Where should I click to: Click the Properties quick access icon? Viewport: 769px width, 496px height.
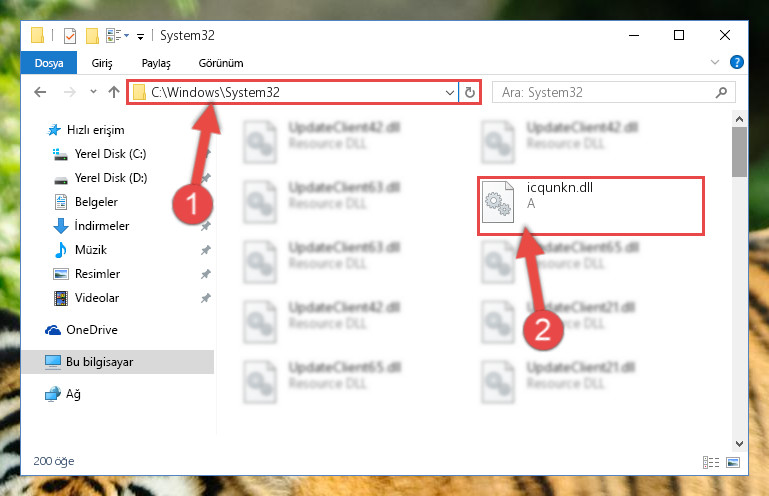pos(70,36)
